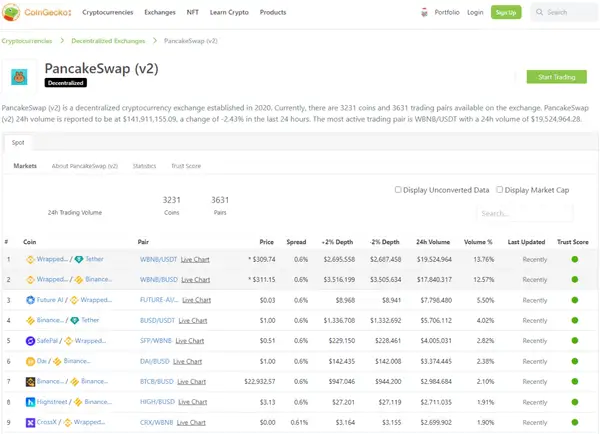The width and height of the screenshot is (600, 434).
Task: Open the Portfolio link
Action: point(447,12)
